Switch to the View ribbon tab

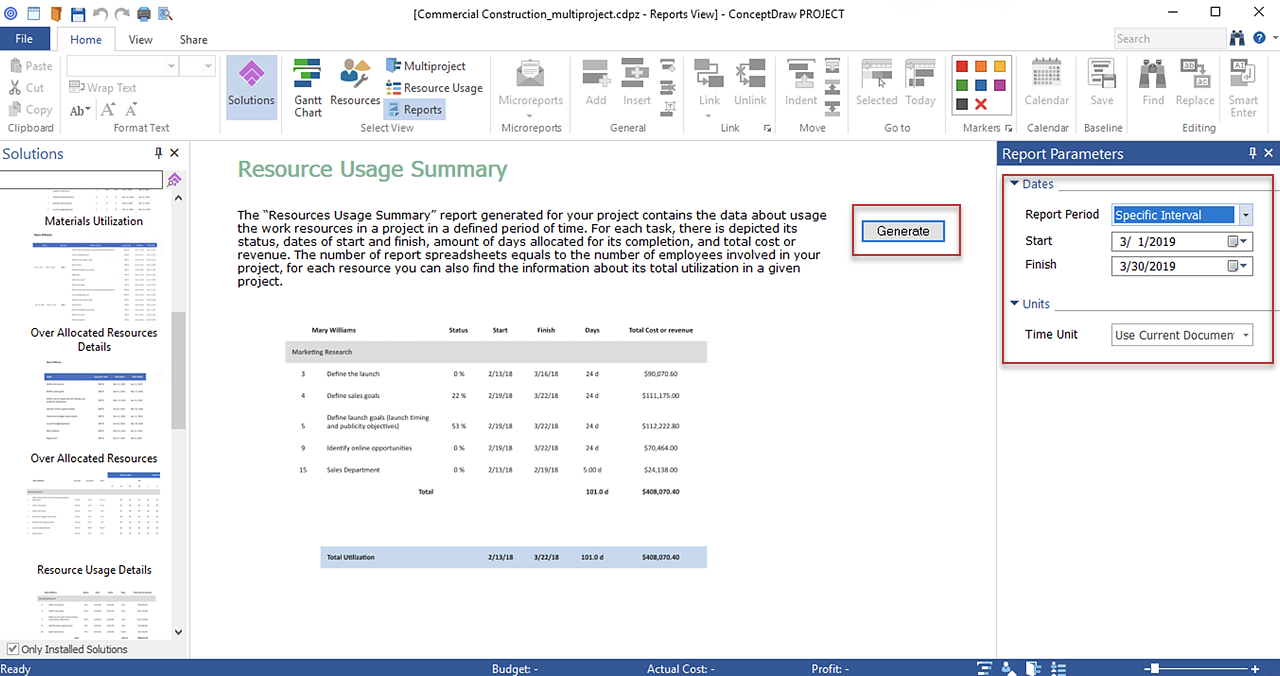140,40
